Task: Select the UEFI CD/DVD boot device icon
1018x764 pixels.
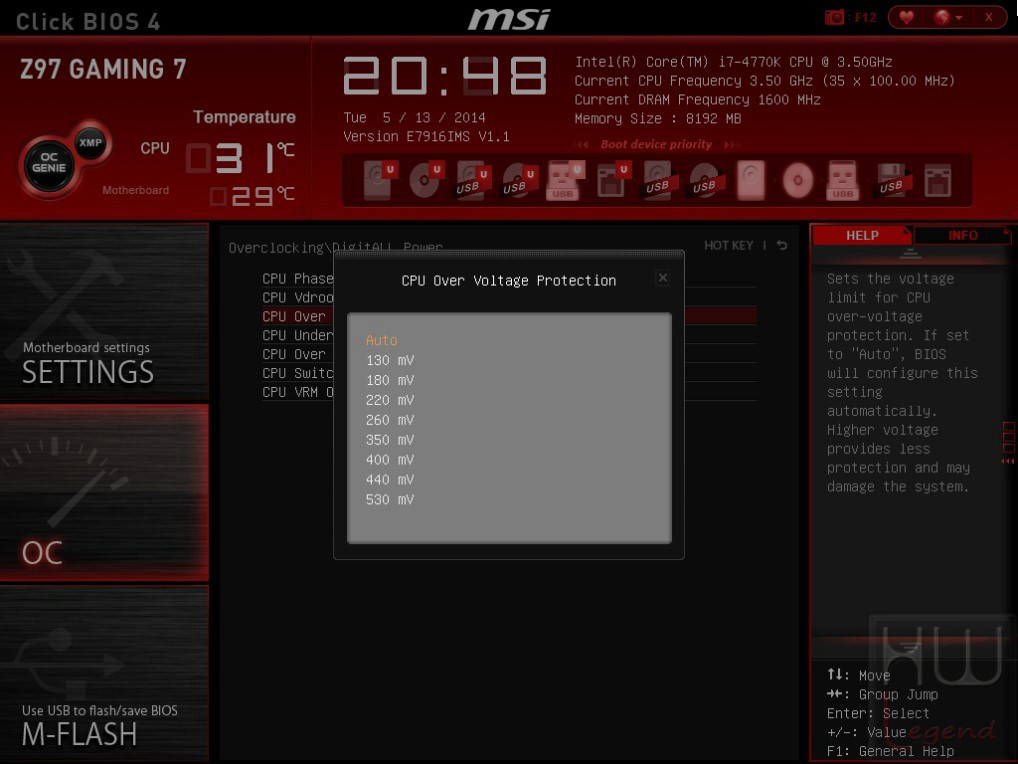Action: click(425, 180)
